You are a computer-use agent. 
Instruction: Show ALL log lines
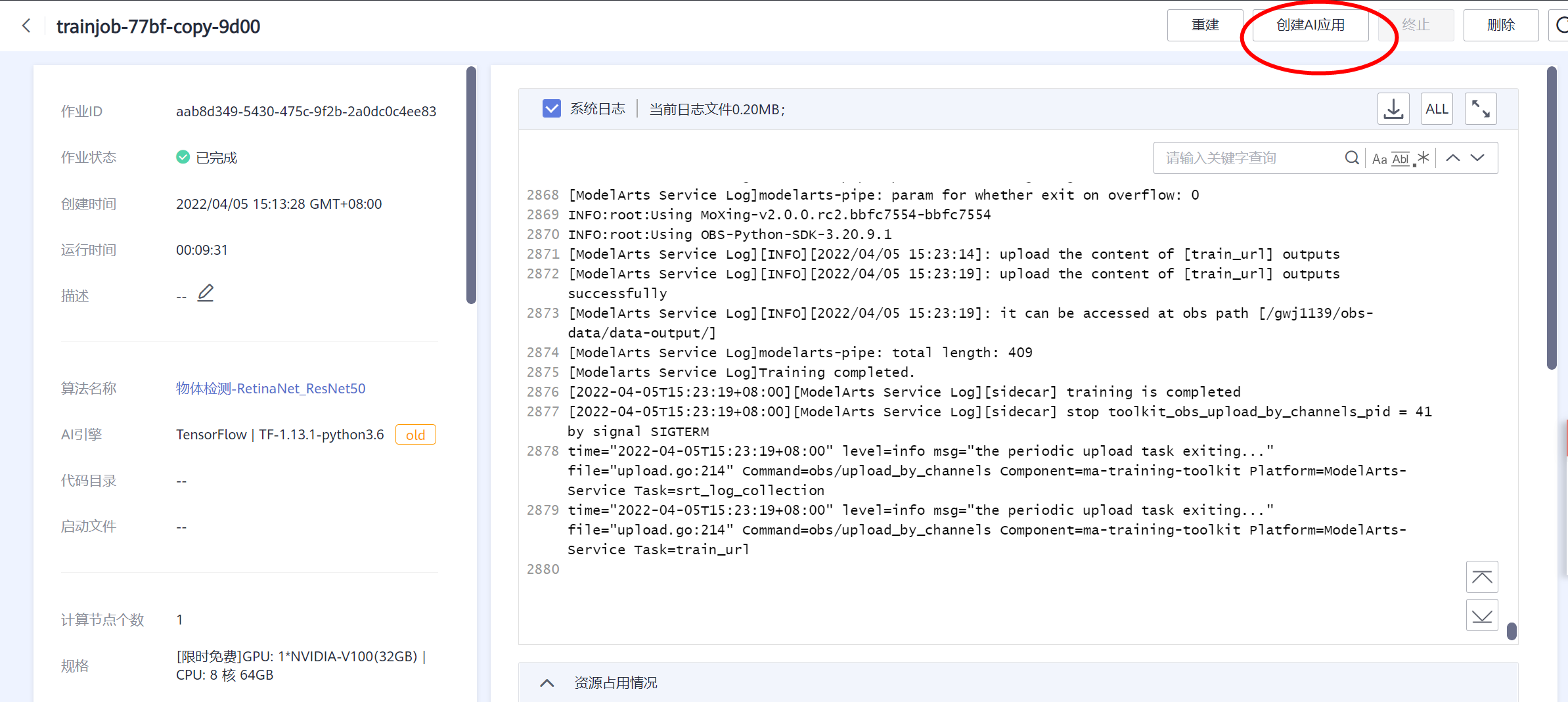tap(1437, 109)
